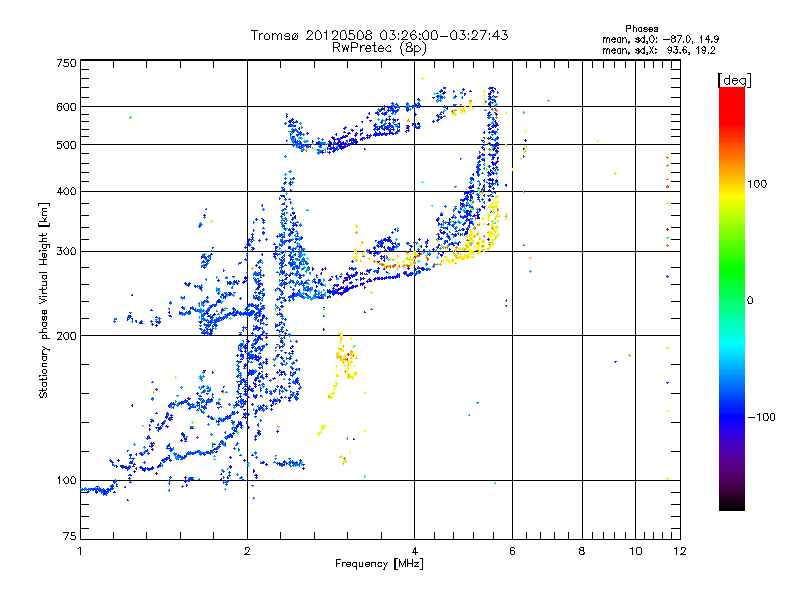Click the x-axis tick label "4"
This screenshot has height=600, width=800.
point(414,551)
